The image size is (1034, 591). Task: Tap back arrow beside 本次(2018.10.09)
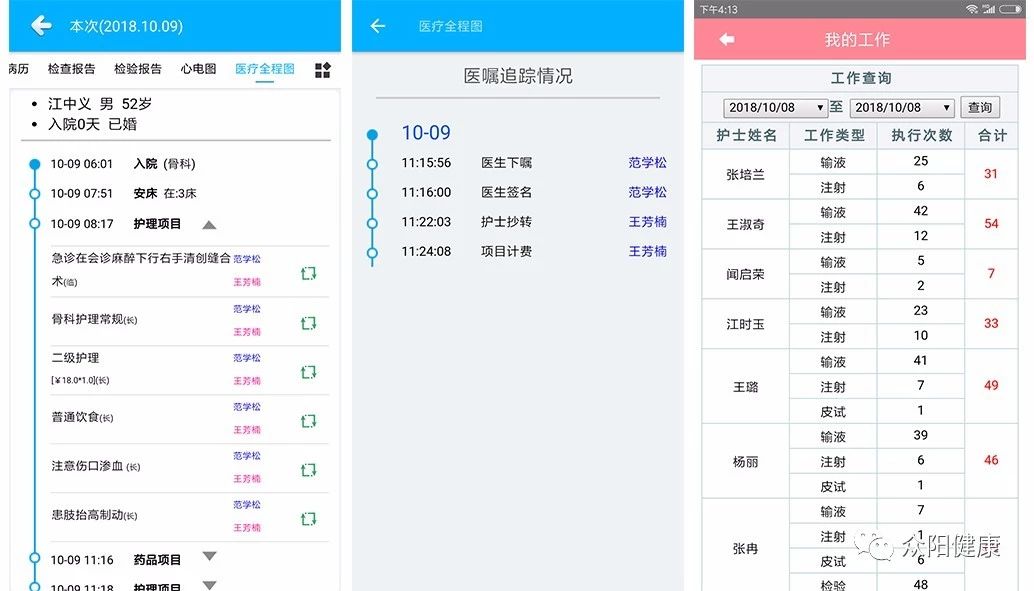(x=41, y=26)
